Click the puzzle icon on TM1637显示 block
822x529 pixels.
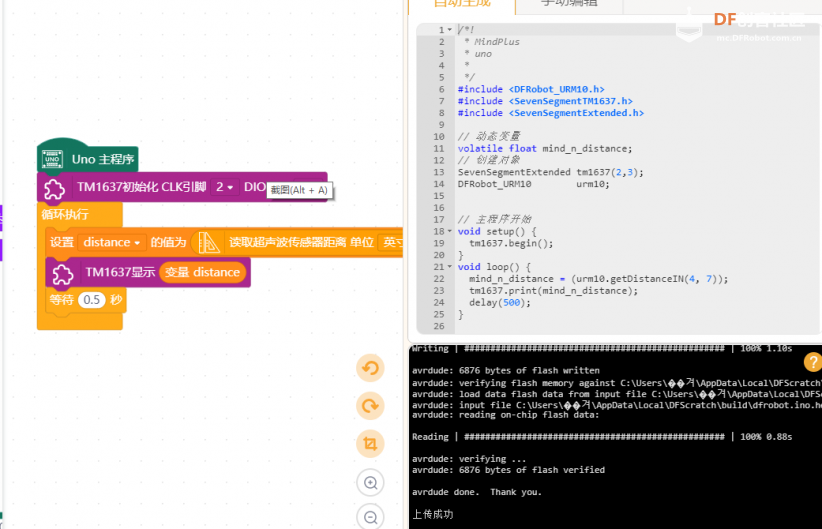[63, 274]
